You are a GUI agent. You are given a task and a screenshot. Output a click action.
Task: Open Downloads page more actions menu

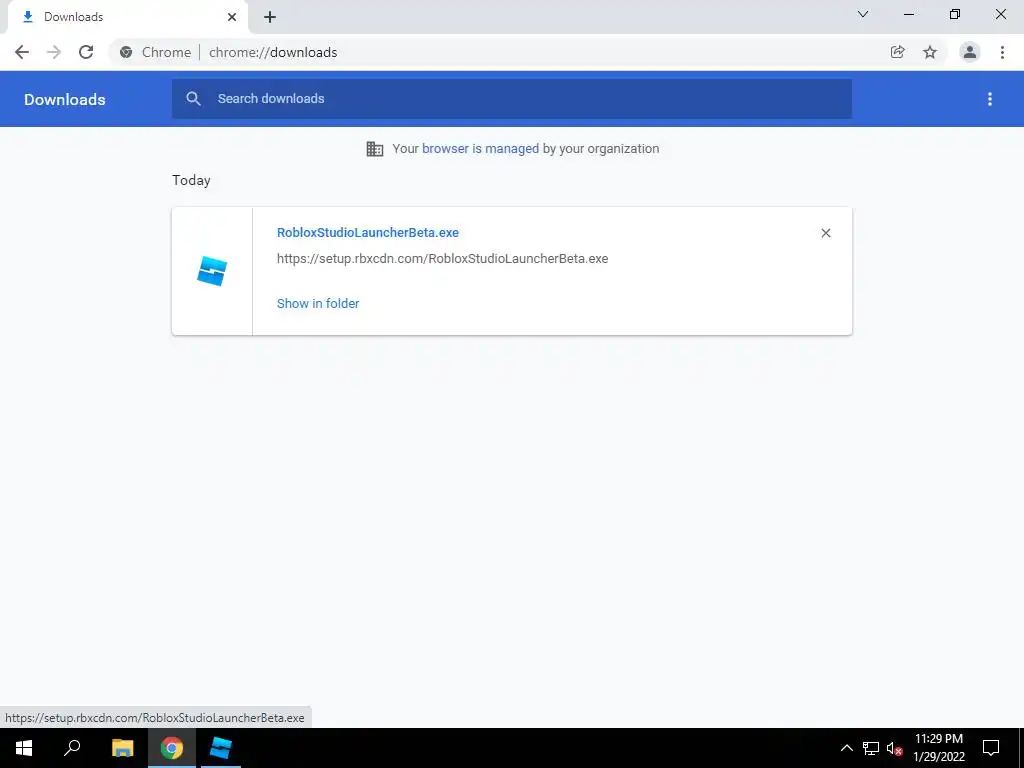click(x=990, y=99)
